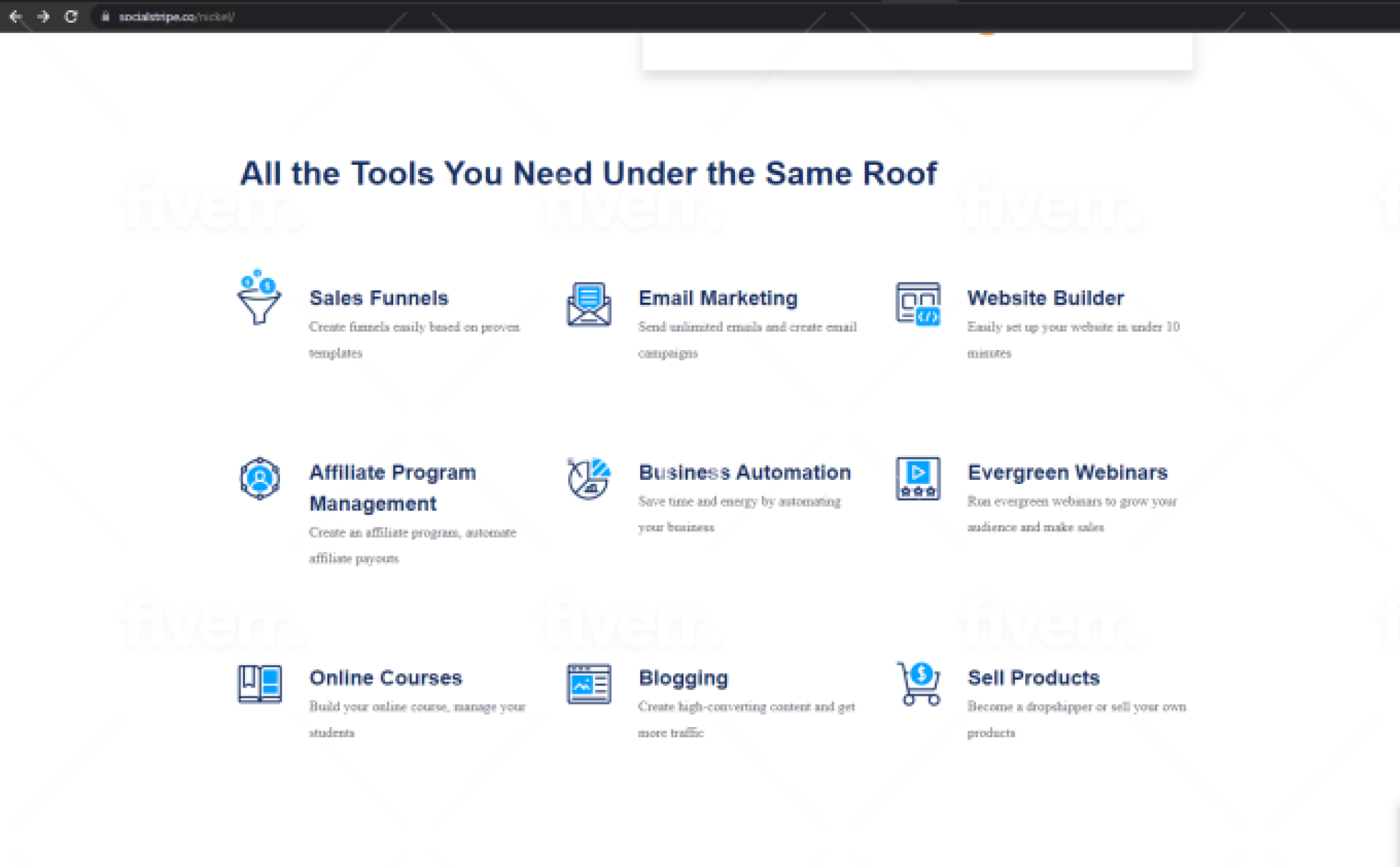Reload the page with refresh button
The height and width of the screenshot is (867, 1400).
click(71, 16)
